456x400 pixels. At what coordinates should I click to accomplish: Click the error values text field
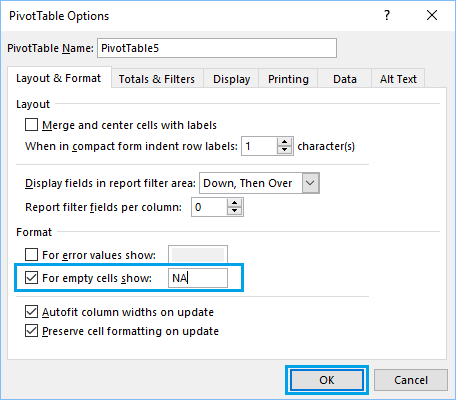198,255
